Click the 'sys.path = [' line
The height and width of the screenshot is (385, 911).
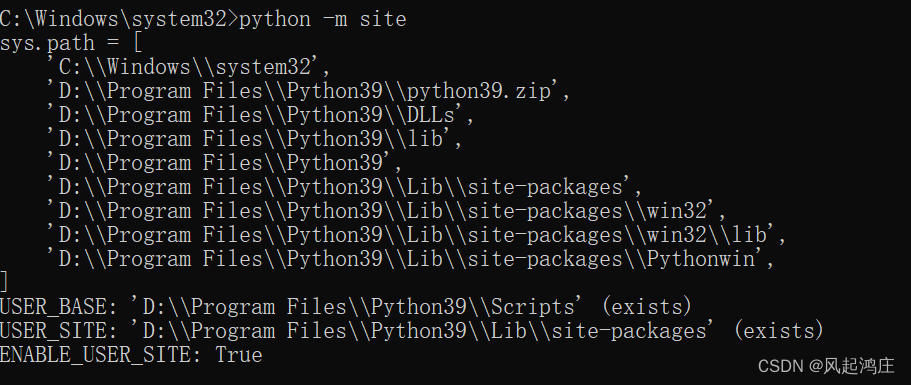click(71, 43)
